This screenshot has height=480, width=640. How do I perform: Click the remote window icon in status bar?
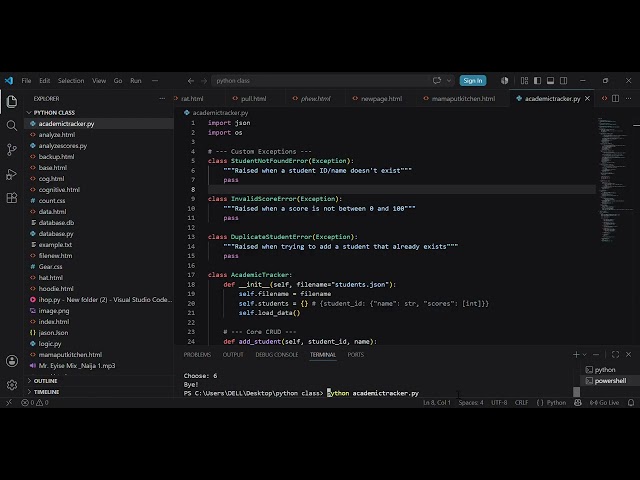[x=9, y=402]
